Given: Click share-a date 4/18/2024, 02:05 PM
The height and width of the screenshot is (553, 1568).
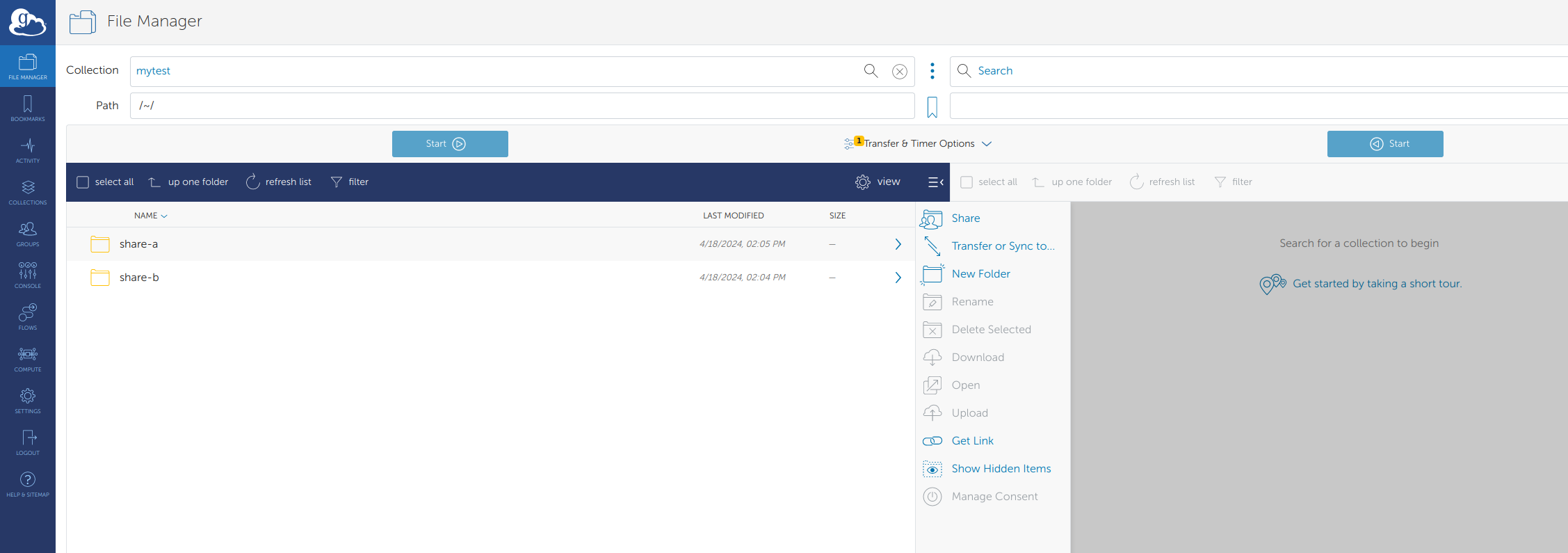Looking at the screenshot, I should [x=742, y=244].
